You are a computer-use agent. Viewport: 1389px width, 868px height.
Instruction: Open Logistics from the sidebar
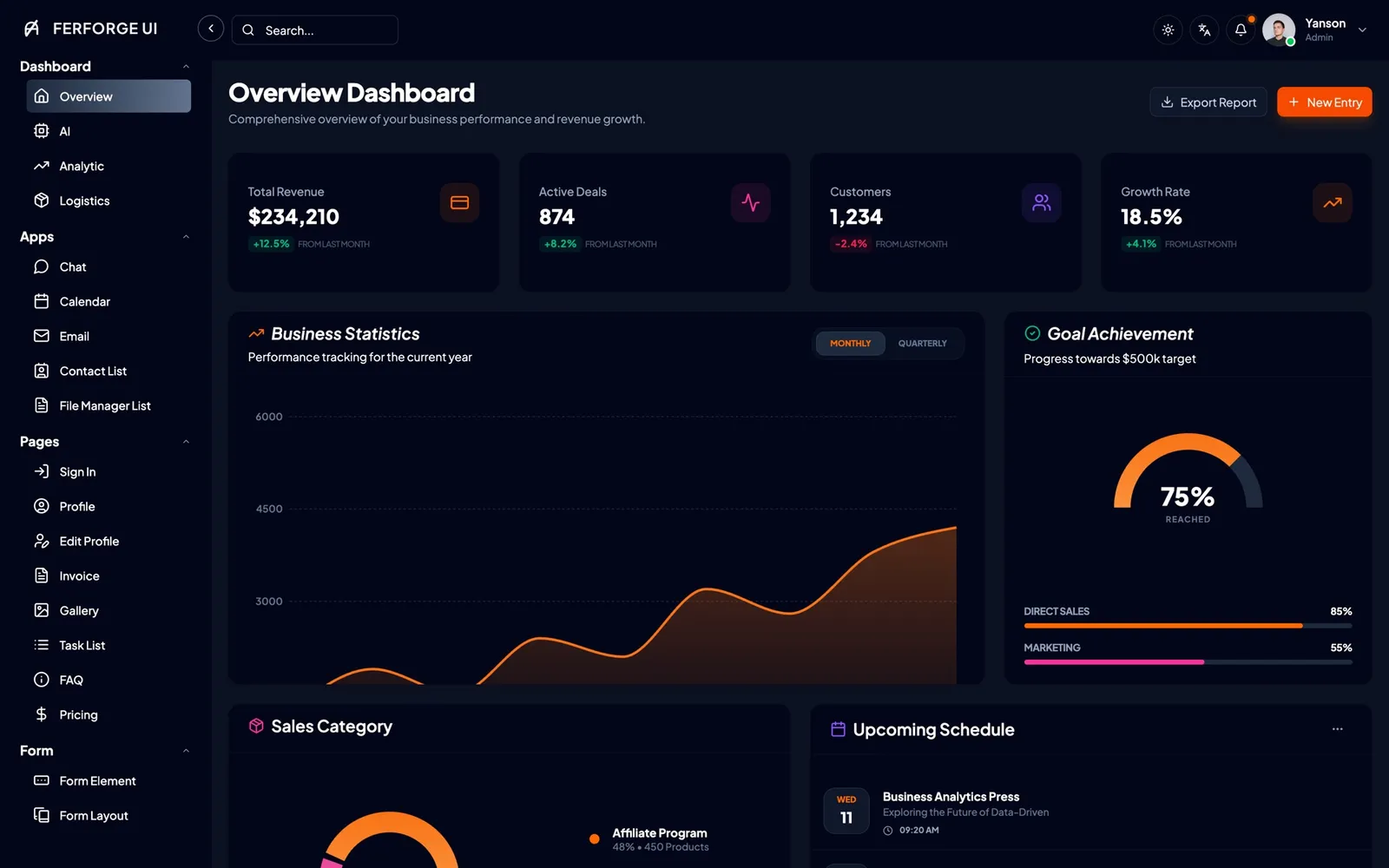coord(109,201)
